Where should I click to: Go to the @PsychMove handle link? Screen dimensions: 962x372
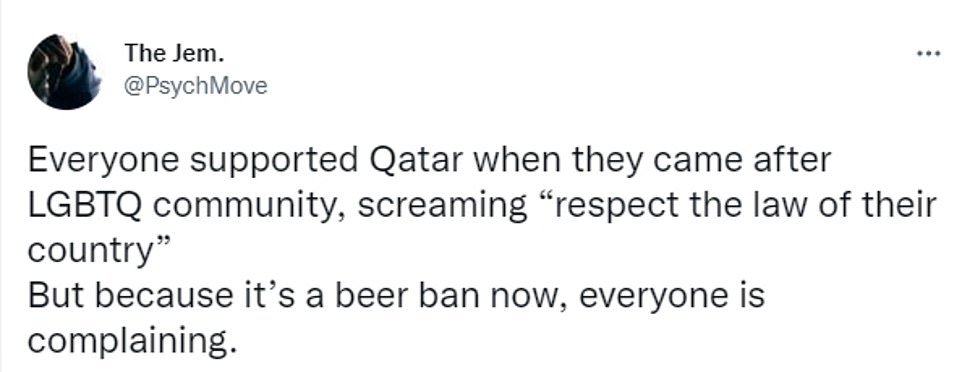[x=196, y=87]
